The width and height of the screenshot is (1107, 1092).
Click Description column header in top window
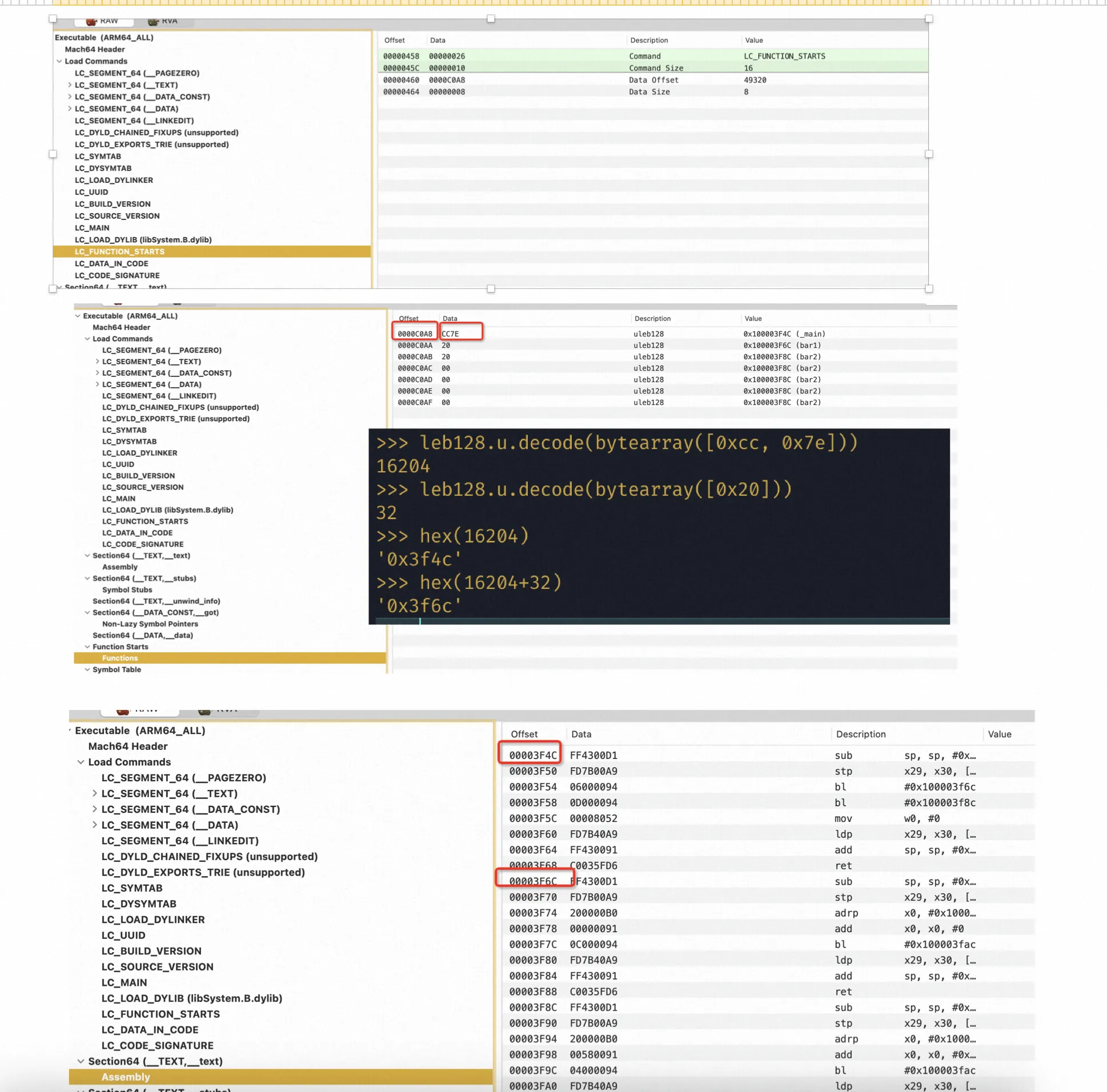point(649,40)
